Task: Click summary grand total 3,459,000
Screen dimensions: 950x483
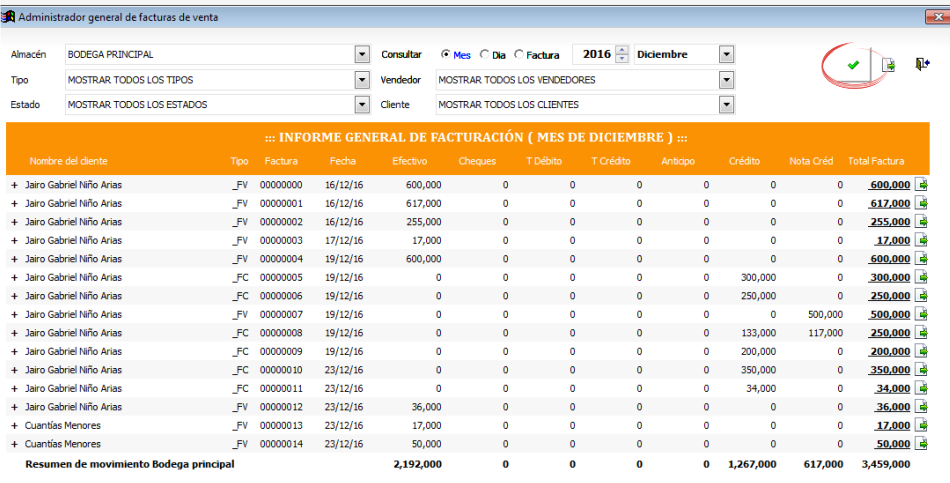Action: click(886, 464)
